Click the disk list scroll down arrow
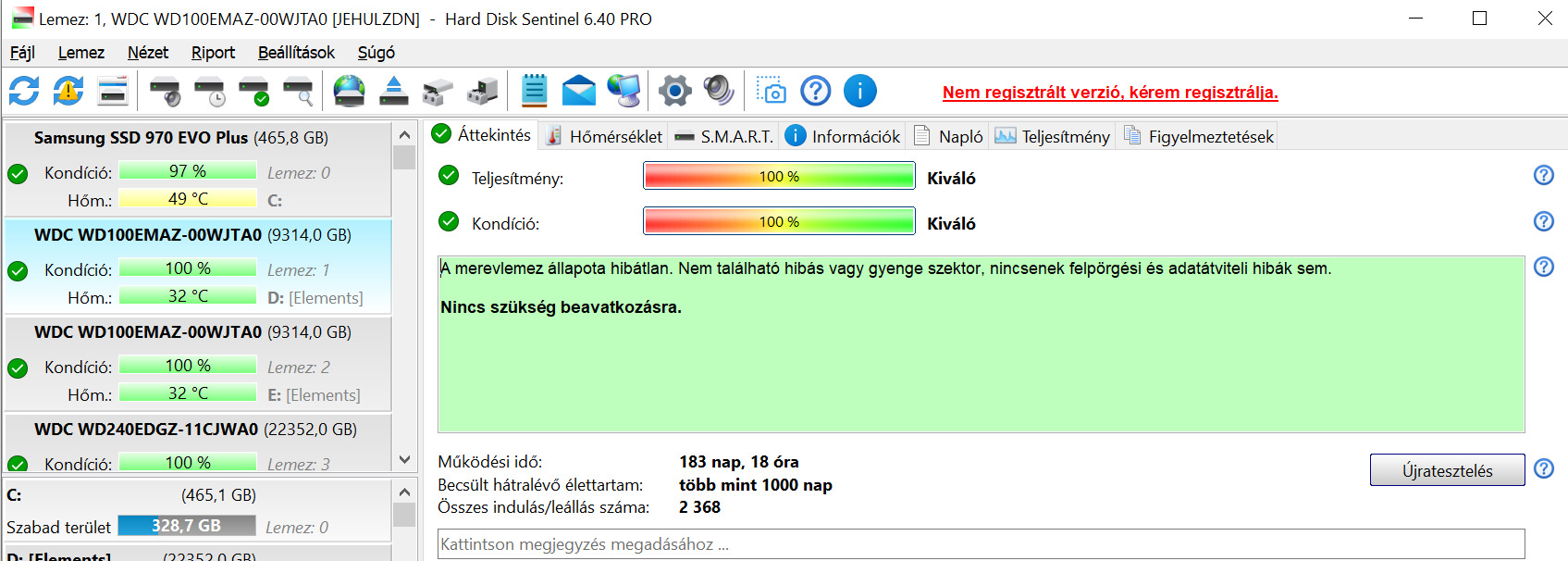1568x561 pixels. pos(404,459)
